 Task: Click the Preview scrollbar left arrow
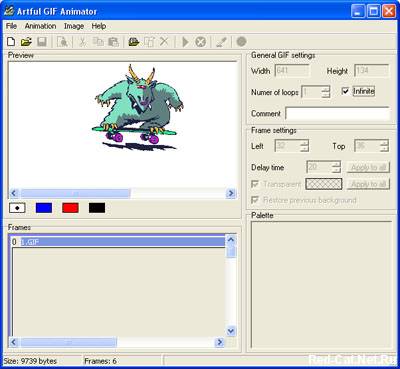14,193
